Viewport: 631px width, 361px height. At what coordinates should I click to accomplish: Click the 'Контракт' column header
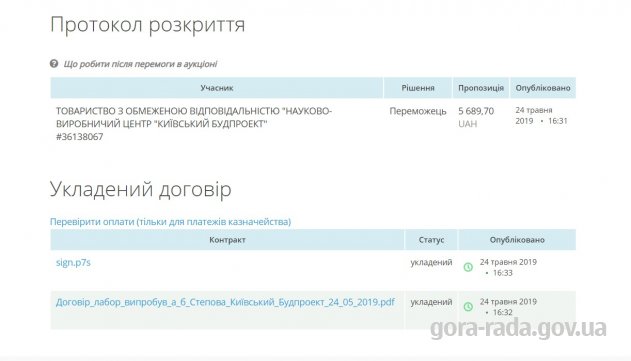(227, 240)
